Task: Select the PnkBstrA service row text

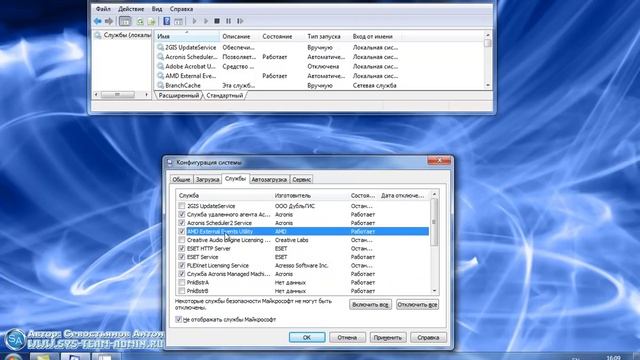Action: 198,282
